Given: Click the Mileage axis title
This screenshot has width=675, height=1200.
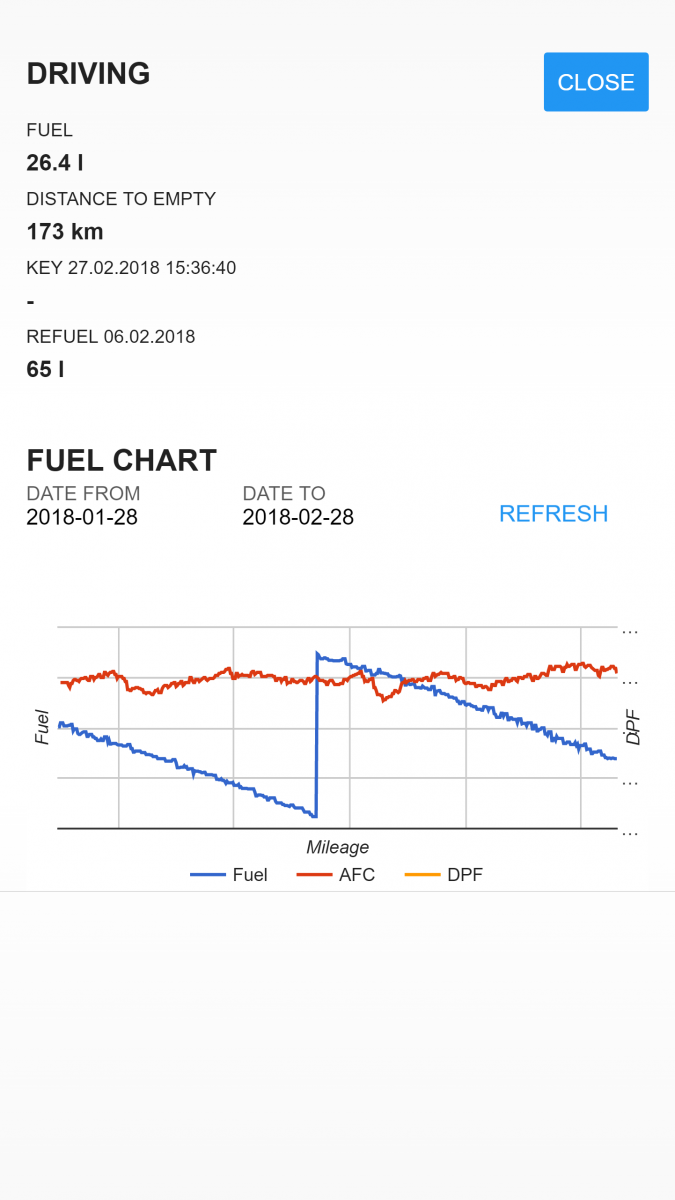Looking at the screenshot, I should coord(338,848).
